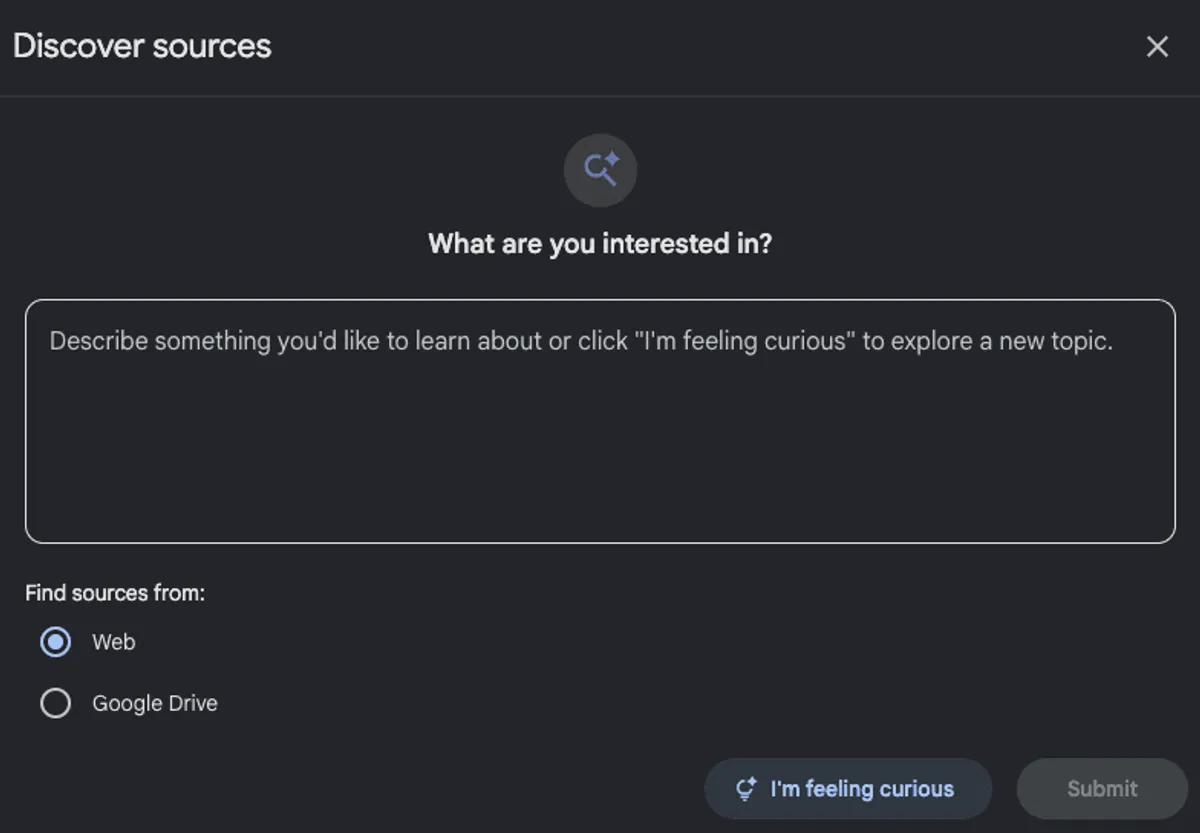Click the sparkle magnifier search icon

click(601, 170)
